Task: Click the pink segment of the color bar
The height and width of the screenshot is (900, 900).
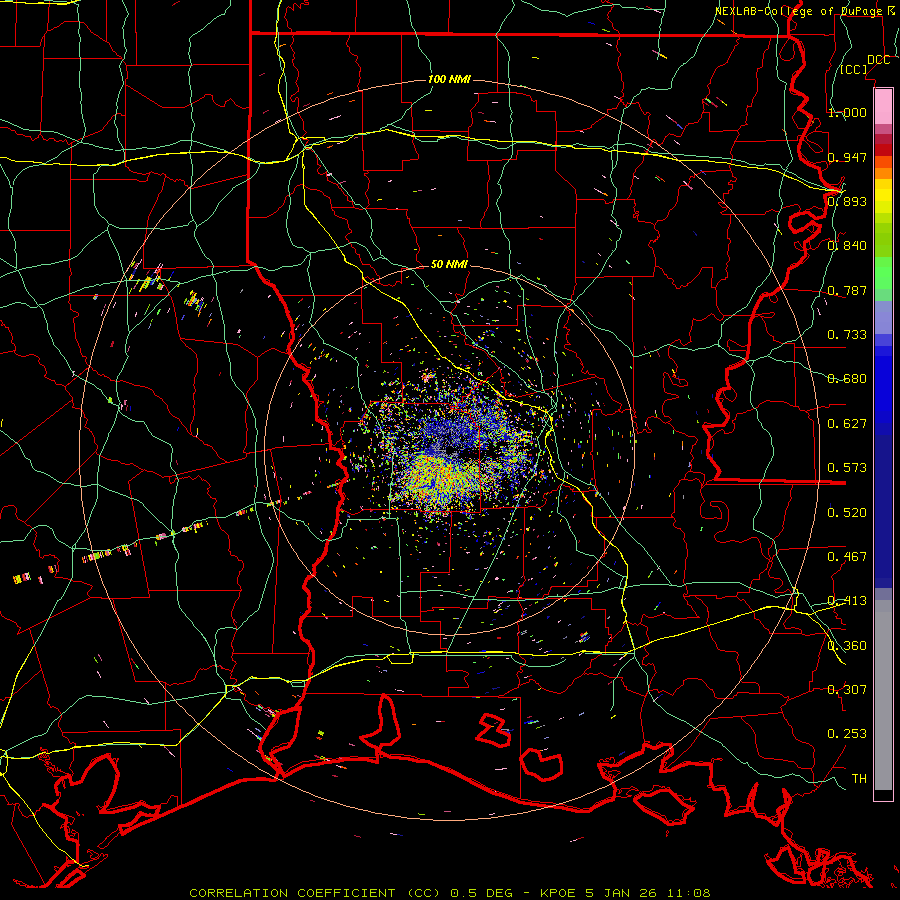Action: [x=883, y=106]
